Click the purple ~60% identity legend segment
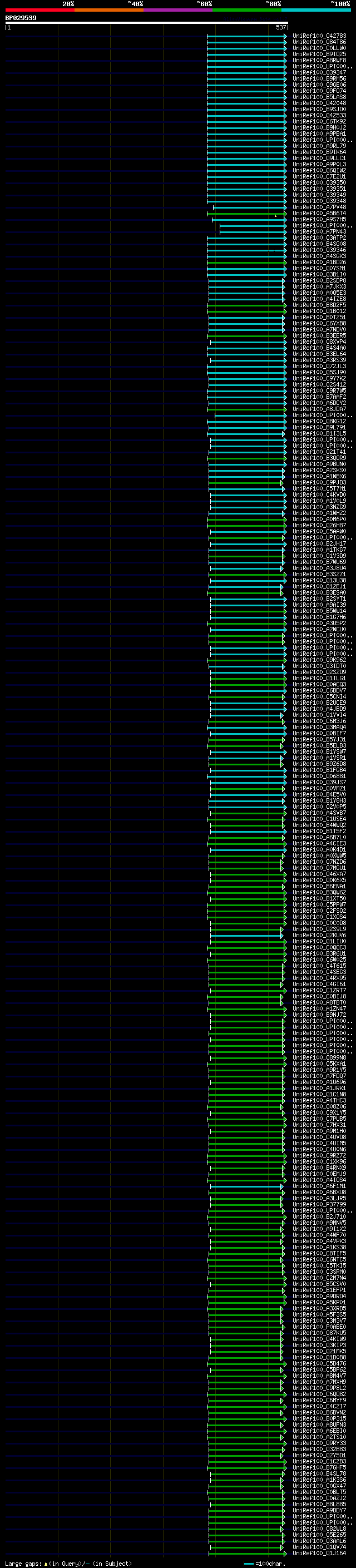Image resolution: width=356 pixels, height=1568 pixels. 177,10
